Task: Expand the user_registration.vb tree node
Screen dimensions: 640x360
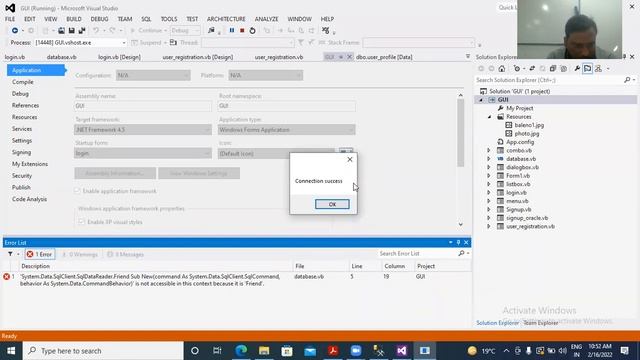Action: [x=489, y=227]
